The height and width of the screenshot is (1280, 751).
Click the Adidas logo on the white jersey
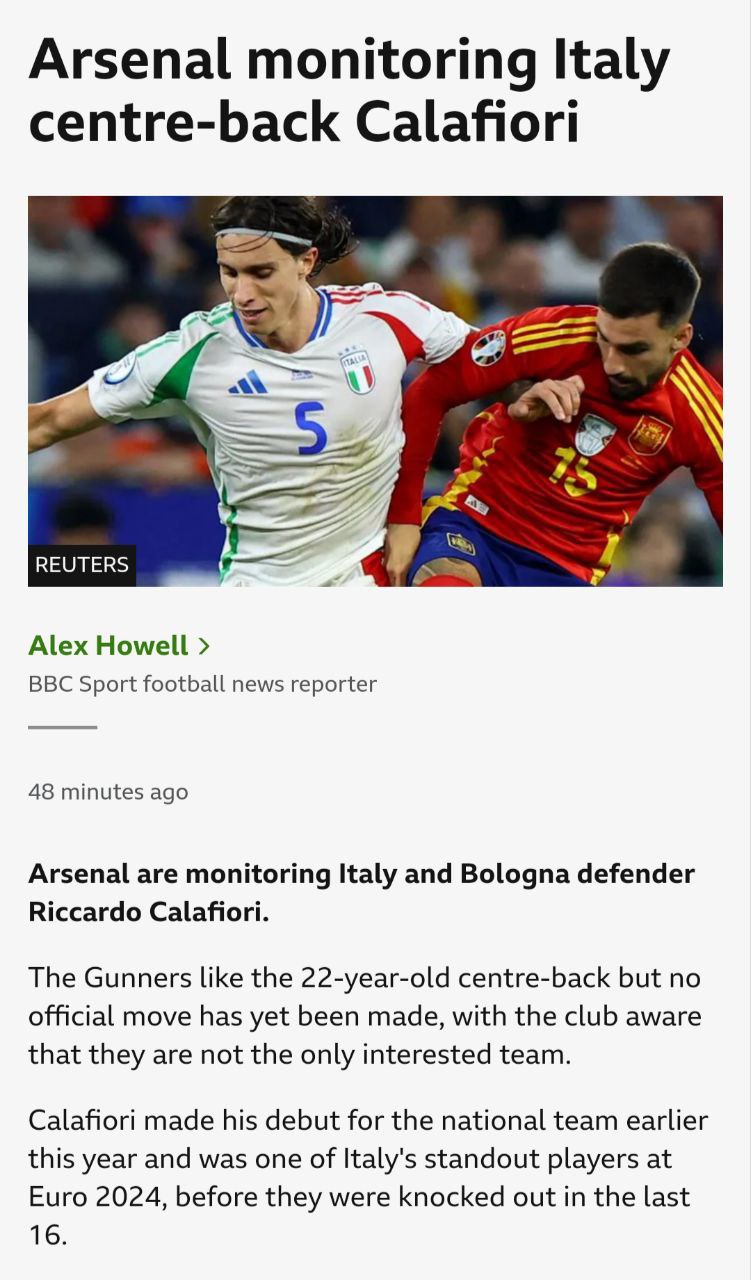[x=247, y=382]
